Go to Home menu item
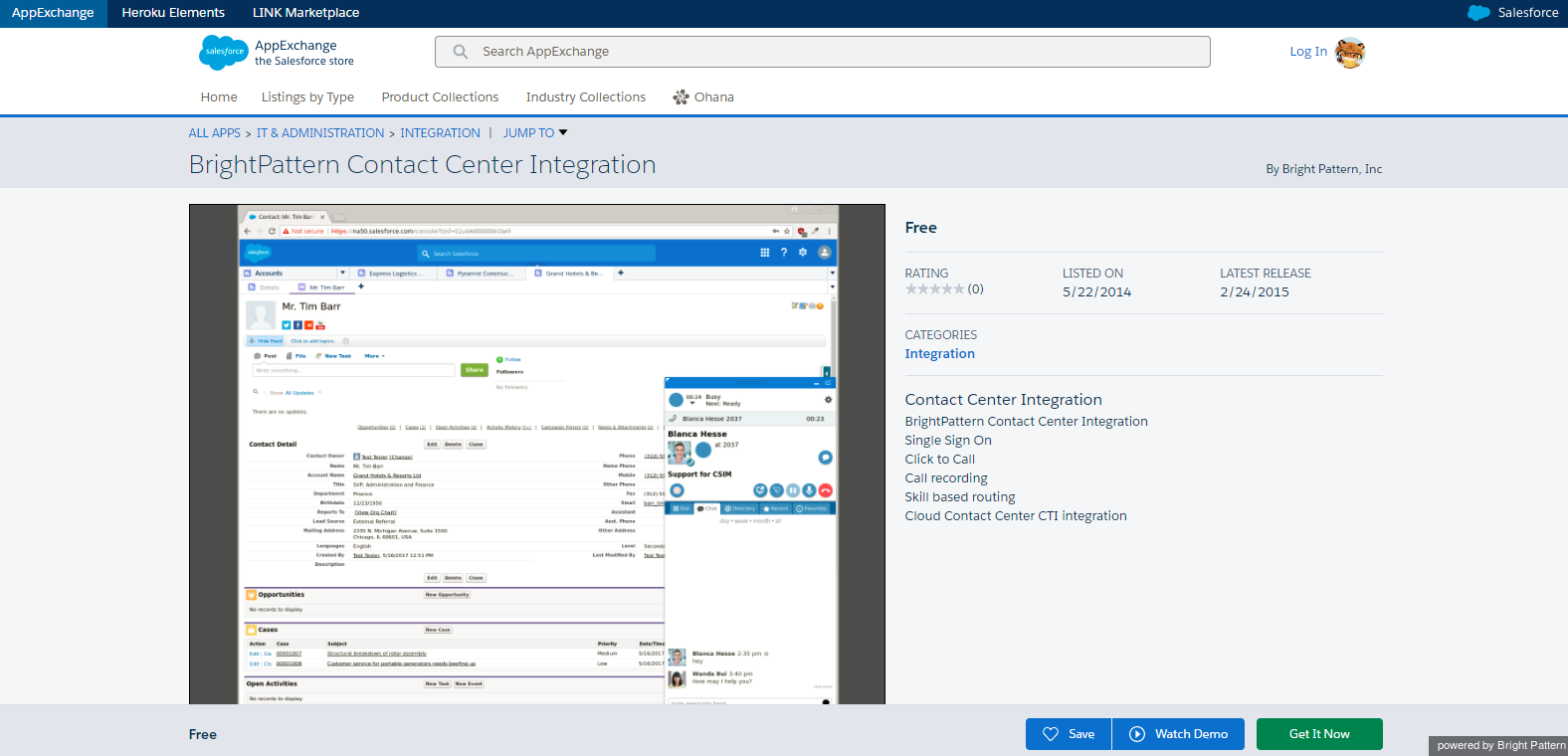1568x756 pixels. 219,97
